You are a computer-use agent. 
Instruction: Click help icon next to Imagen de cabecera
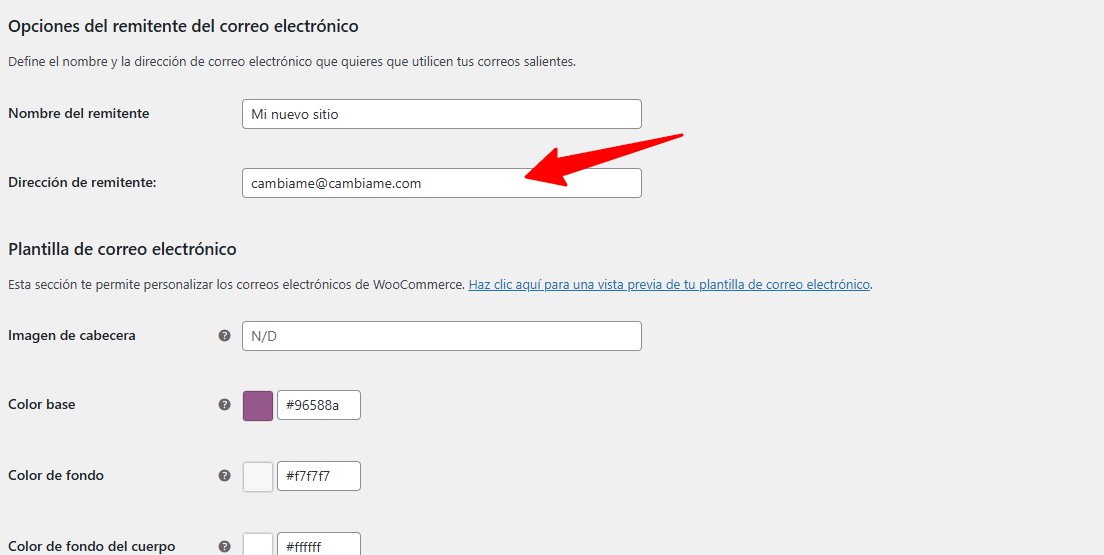pos(224,336)
